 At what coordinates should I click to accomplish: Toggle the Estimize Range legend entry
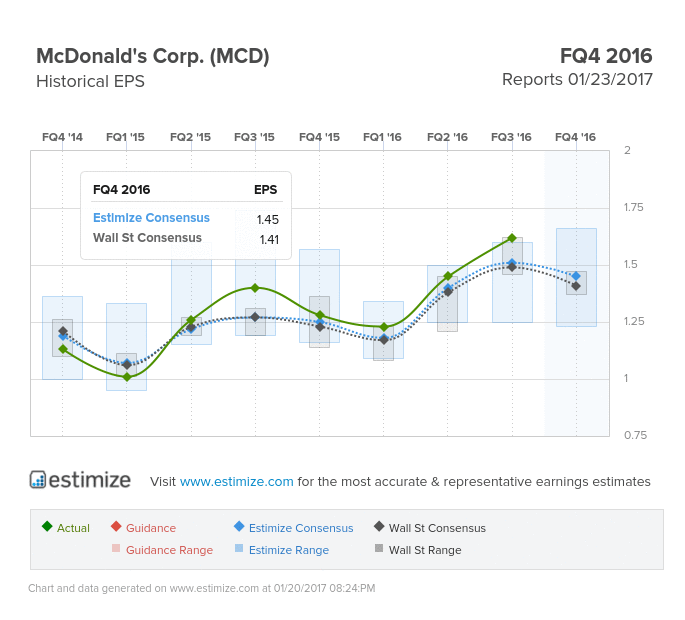[x=282, y=549]
